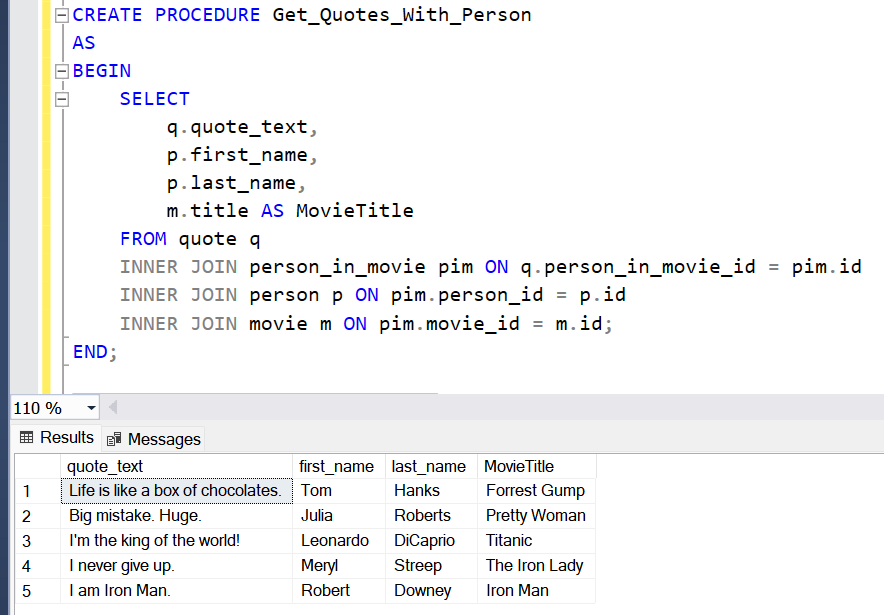Click cell 'I'm the king of the world!'

176,541
